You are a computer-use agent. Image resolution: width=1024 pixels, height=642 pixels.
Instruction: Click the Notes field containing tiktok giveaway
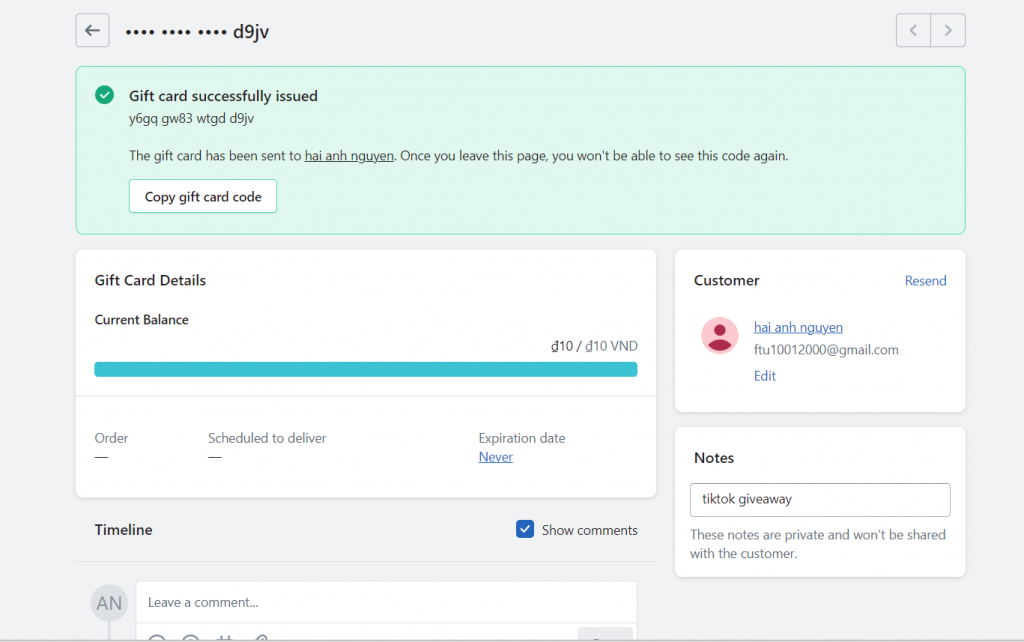point(820,499)
